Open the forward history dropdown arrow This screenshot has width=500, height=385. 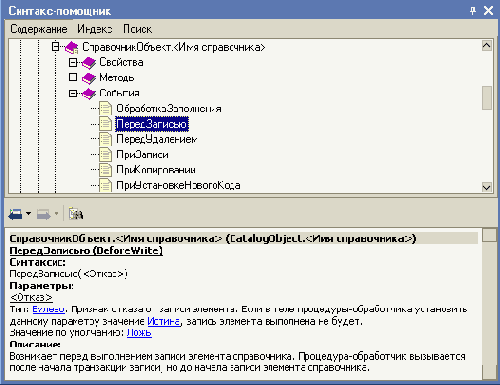tap(56, 213)
